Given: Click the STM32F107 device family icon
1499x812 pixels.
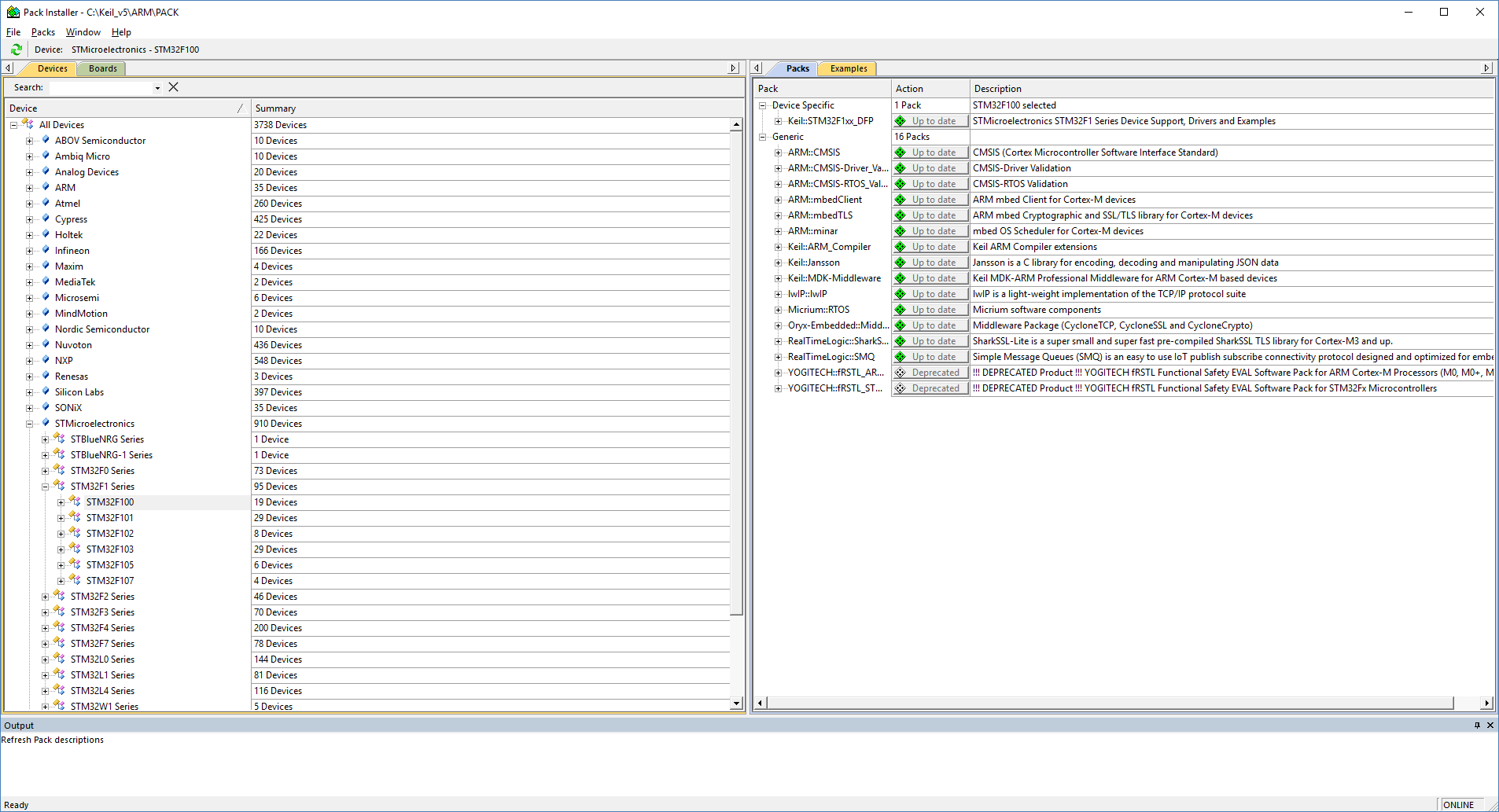Looking at the screenshot, I should (x=76, y=580).
